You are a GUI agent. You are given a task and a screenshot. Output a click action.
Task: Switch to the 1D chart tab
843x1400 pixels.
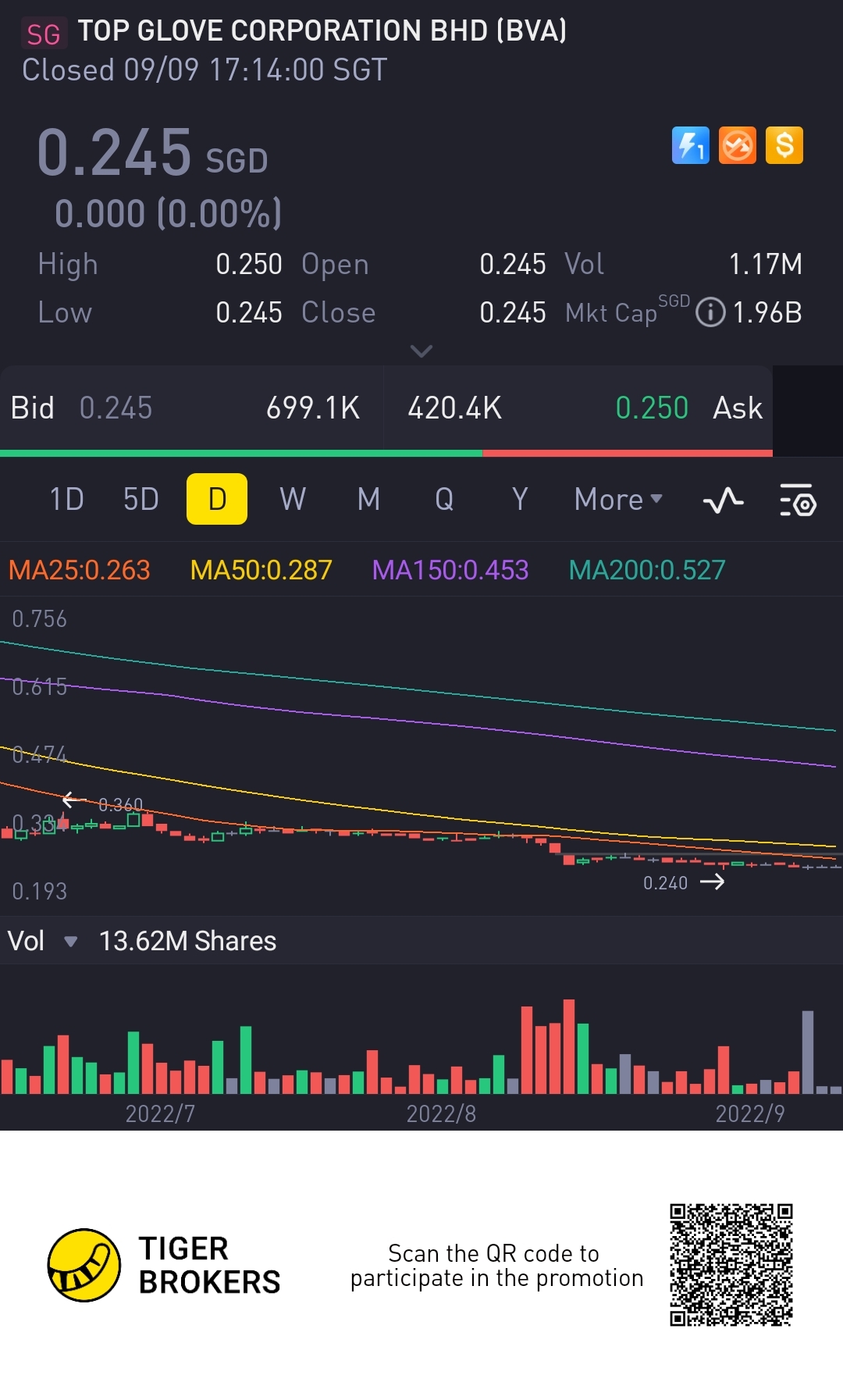click(x=66, y=499)
